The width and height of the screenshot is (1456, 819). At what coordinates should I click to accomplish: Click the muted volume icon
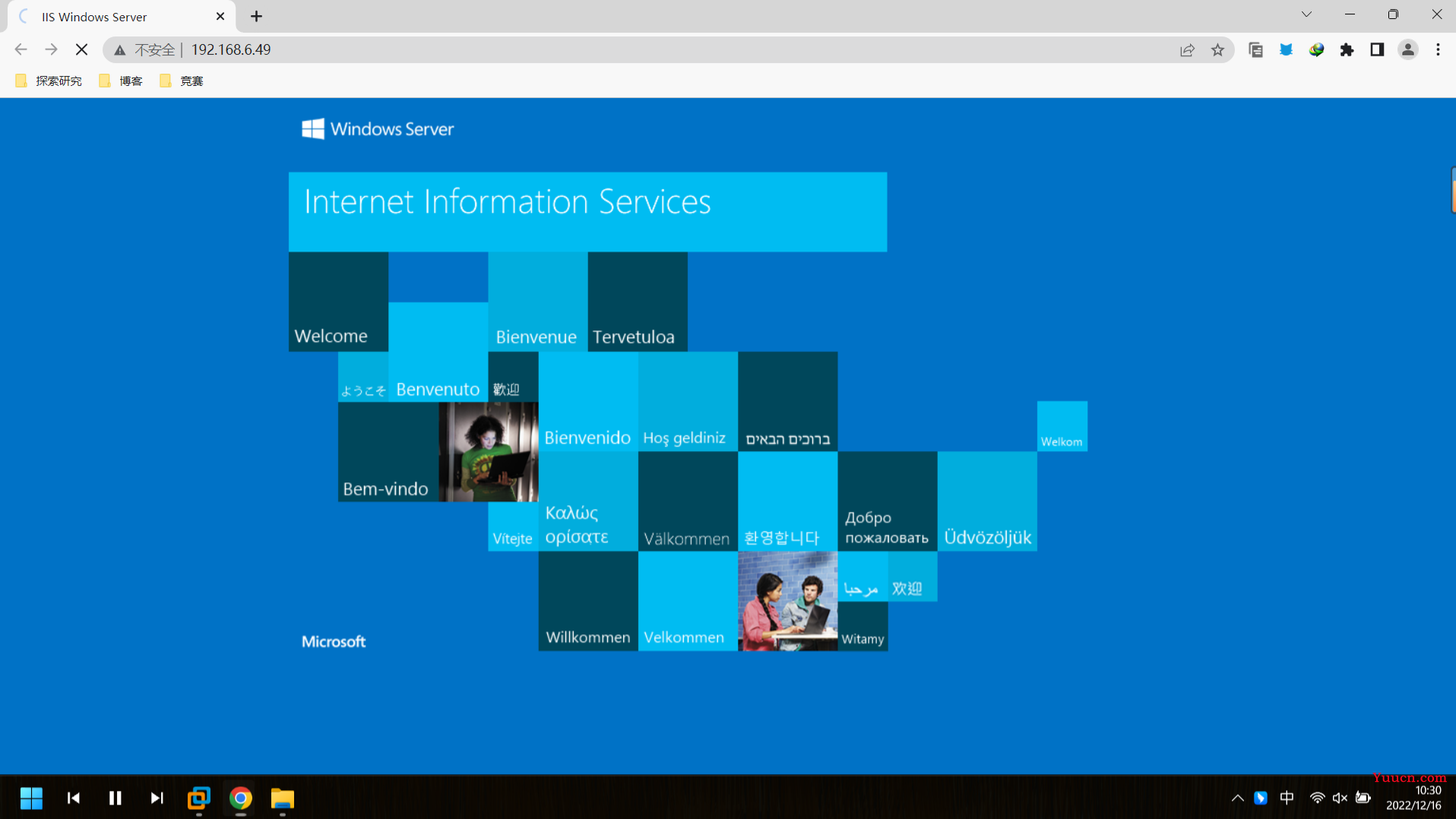click(x=1340, y=798)
